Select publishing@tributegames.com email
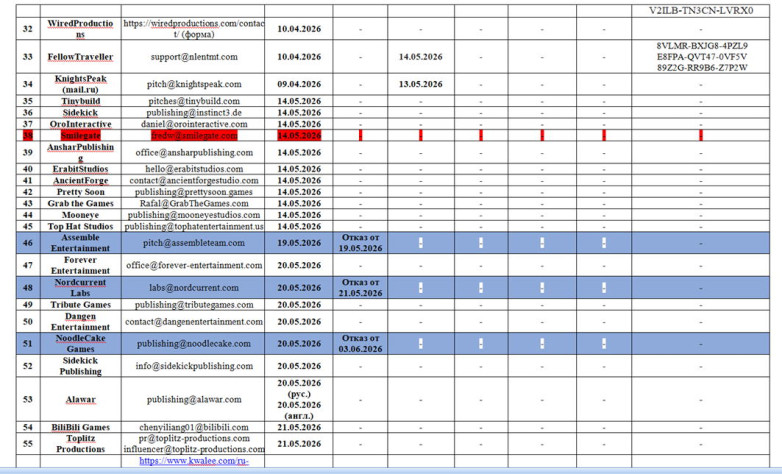Image resolution: width=782 pixels, height=474 pixels. point(194,305)
